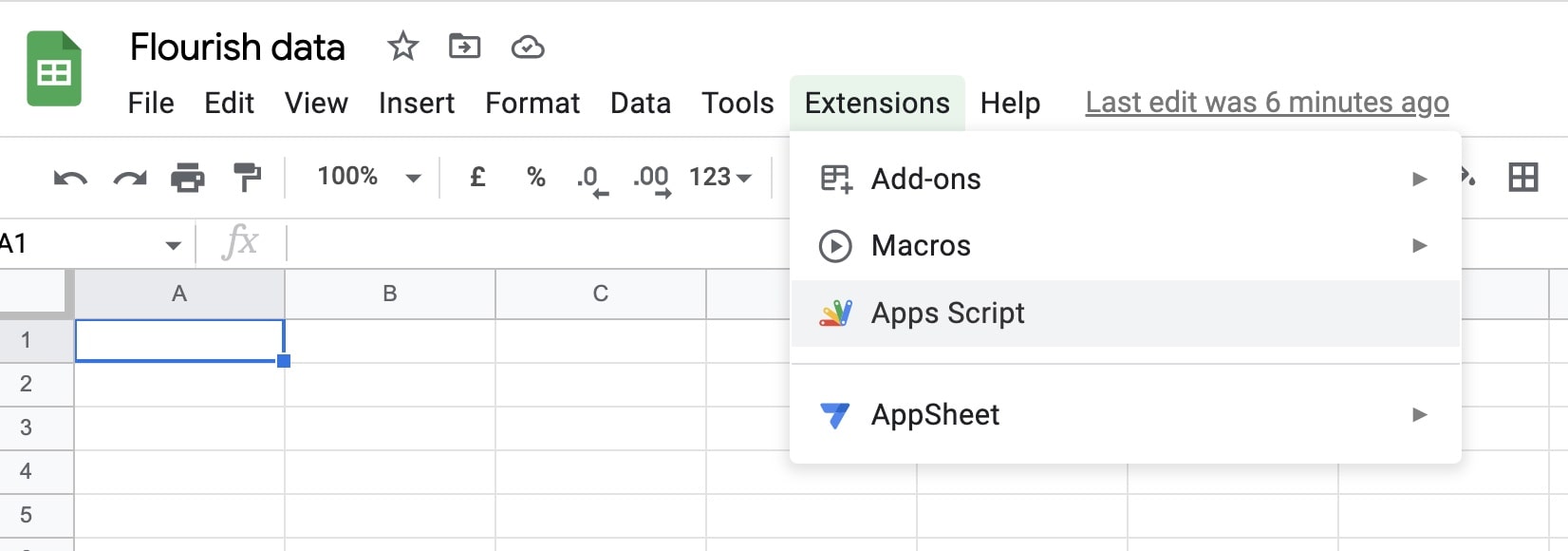The image size is (1568, 551).
Task: Select column A header
Action: 179,294
